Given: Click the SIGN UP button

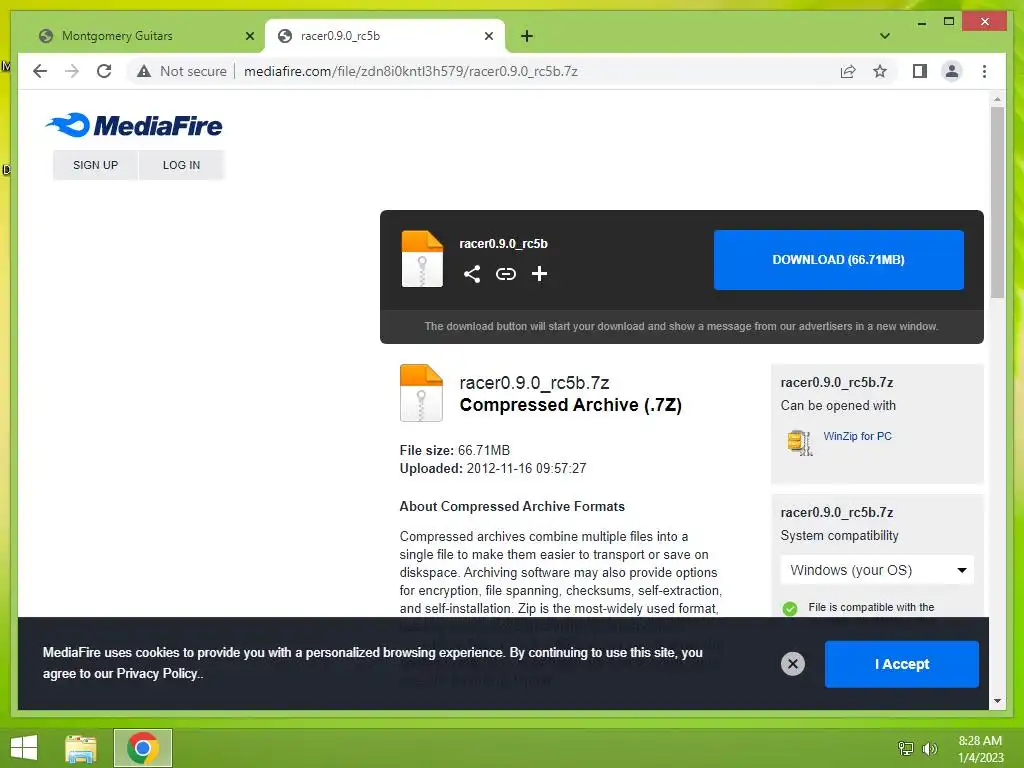Looking at the screenshot, I should (x=95, y=165).
